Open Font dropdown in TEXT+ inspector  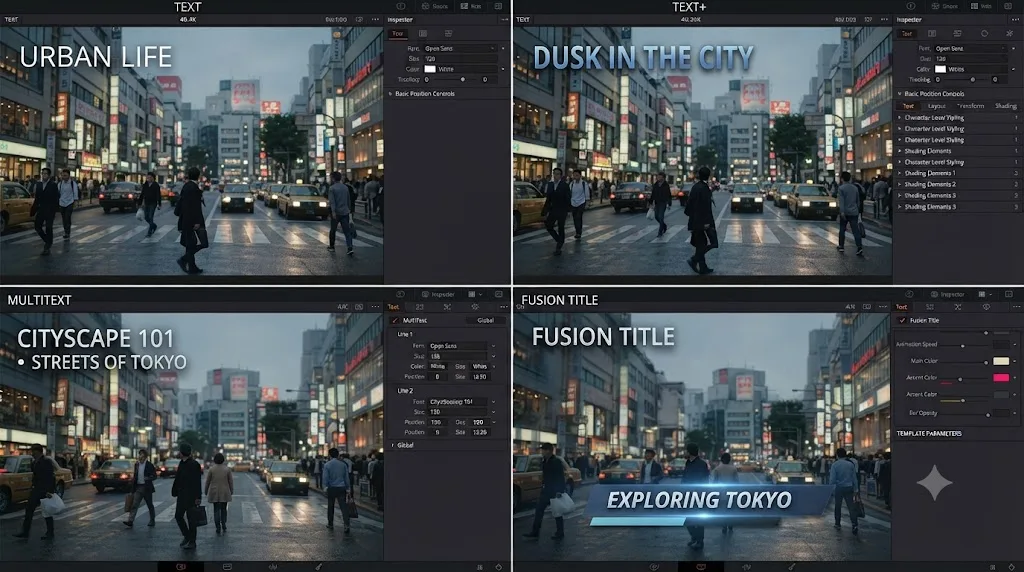(970, 48)
